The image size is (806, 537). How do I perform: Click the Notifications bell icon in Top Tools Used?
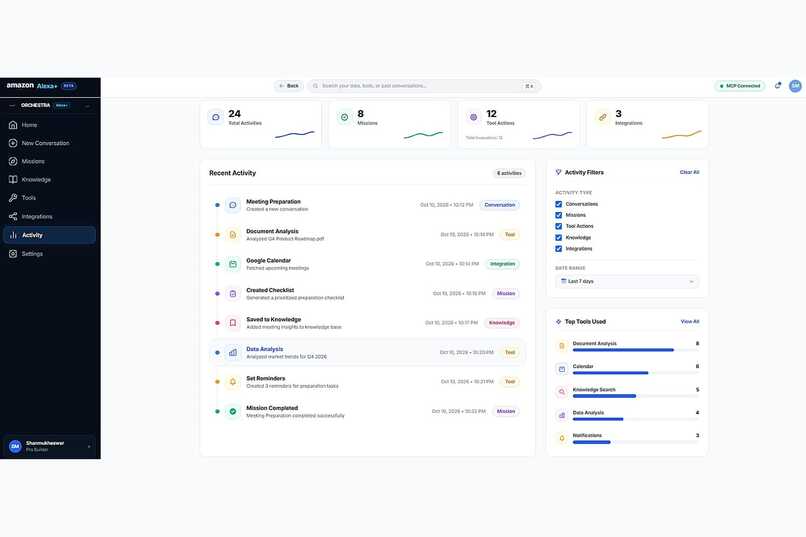point(562,438)
